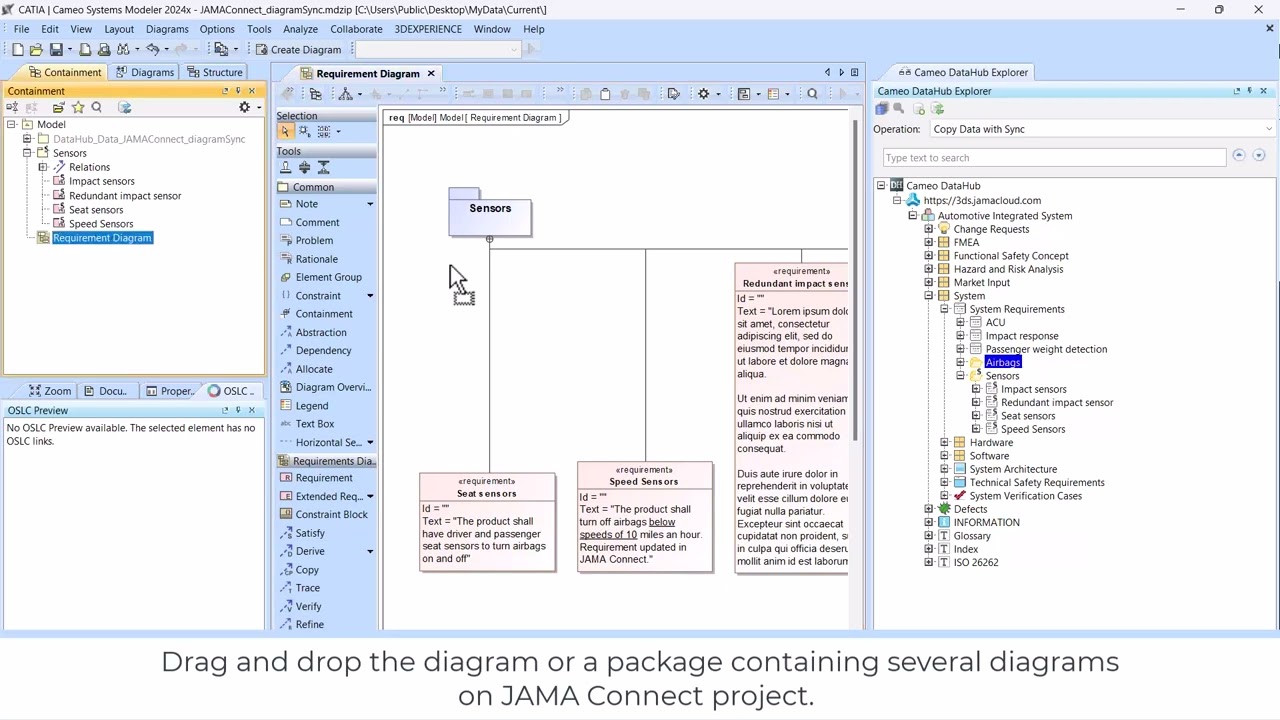This screenshot has height=720, width=1280.
Task: Expand the FMEA node in DataHub tree
Action: [x=929, y=242]
